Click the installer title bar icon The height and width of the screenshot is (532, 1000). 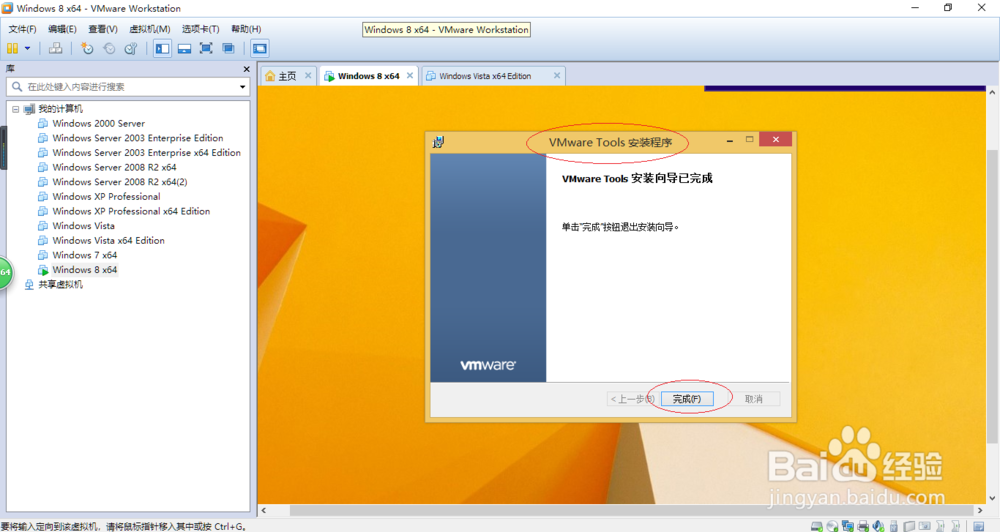point(438,142)
